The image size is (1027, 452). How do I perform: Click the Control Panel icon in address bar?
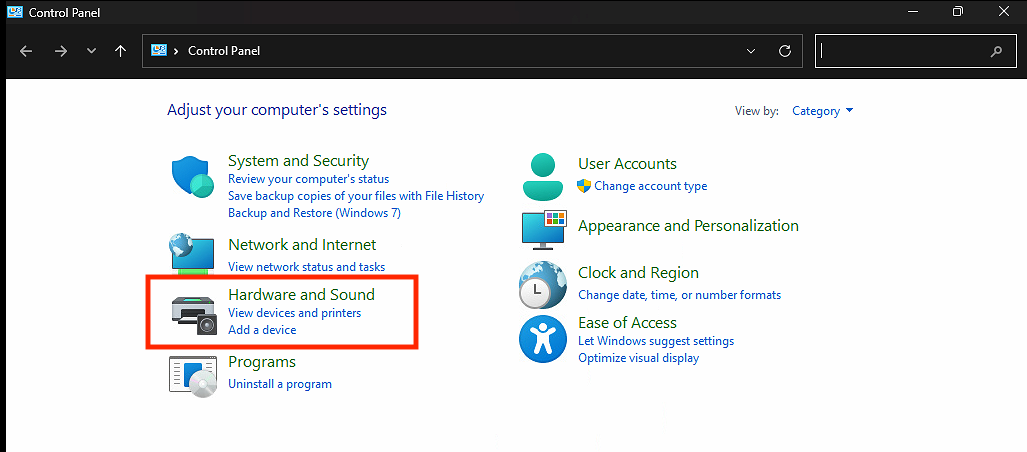click(x=159, y=50)
